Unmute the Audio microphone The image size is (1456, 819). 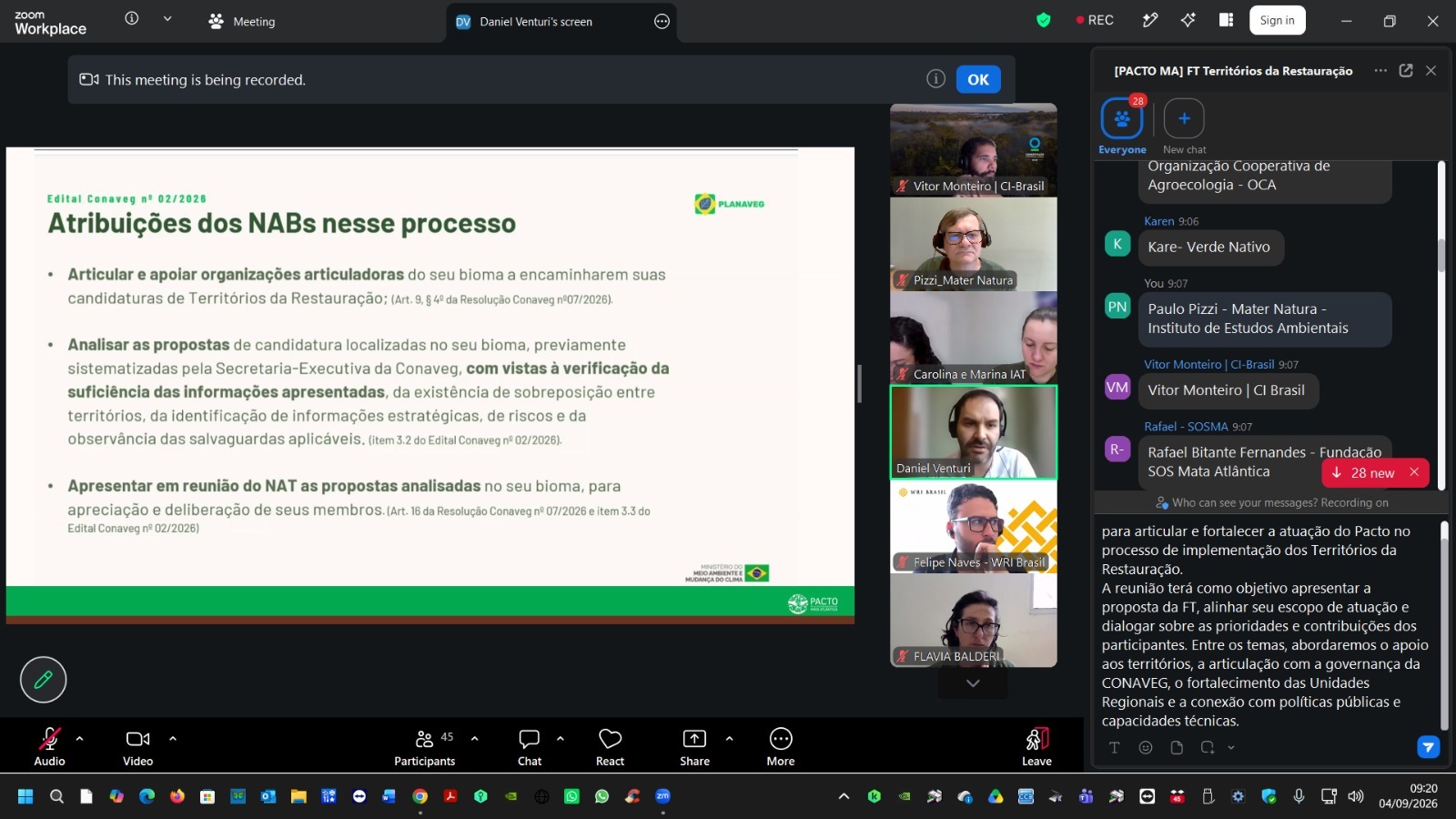[49, 747]
